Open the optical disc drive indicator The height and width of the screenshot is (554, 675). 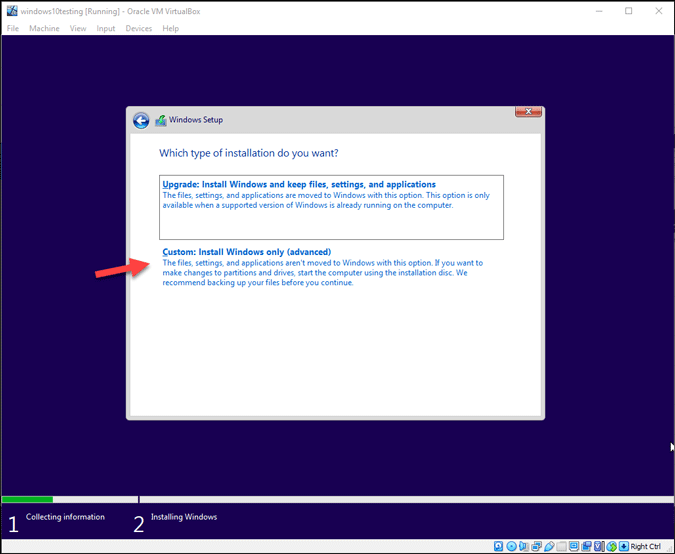(x=511, y=546)
